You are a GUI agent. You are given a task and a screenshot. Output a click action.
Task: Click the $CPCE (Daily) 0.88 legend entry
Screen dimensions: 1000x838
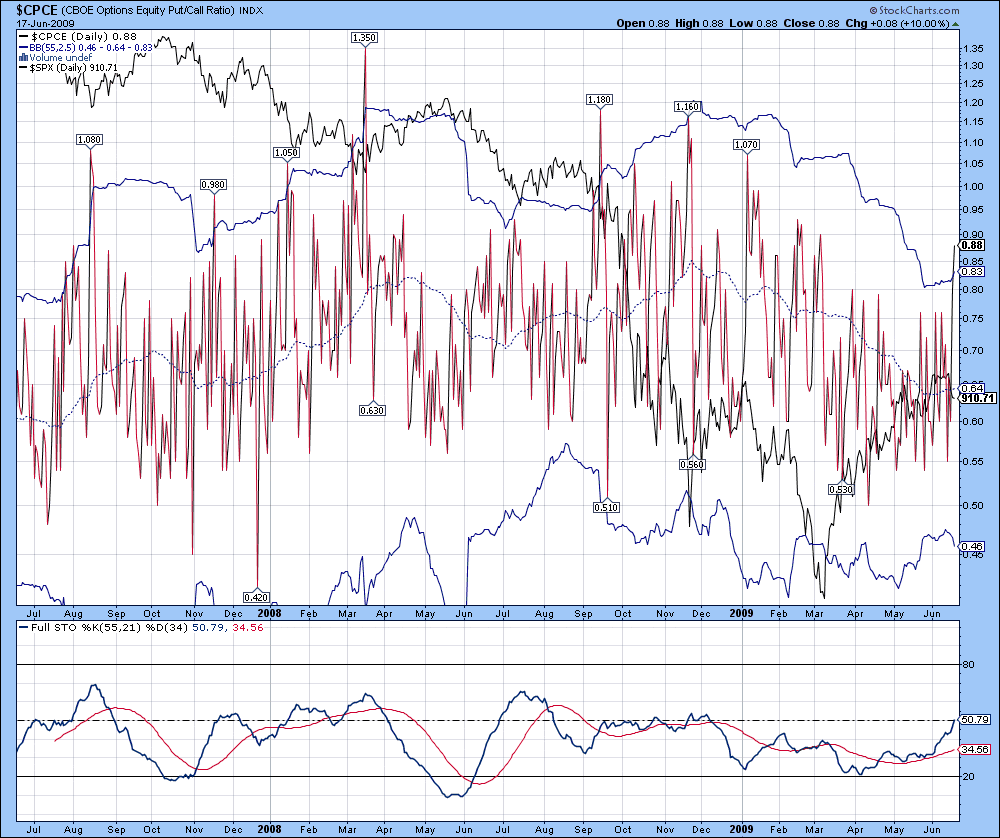click(78, 36)
